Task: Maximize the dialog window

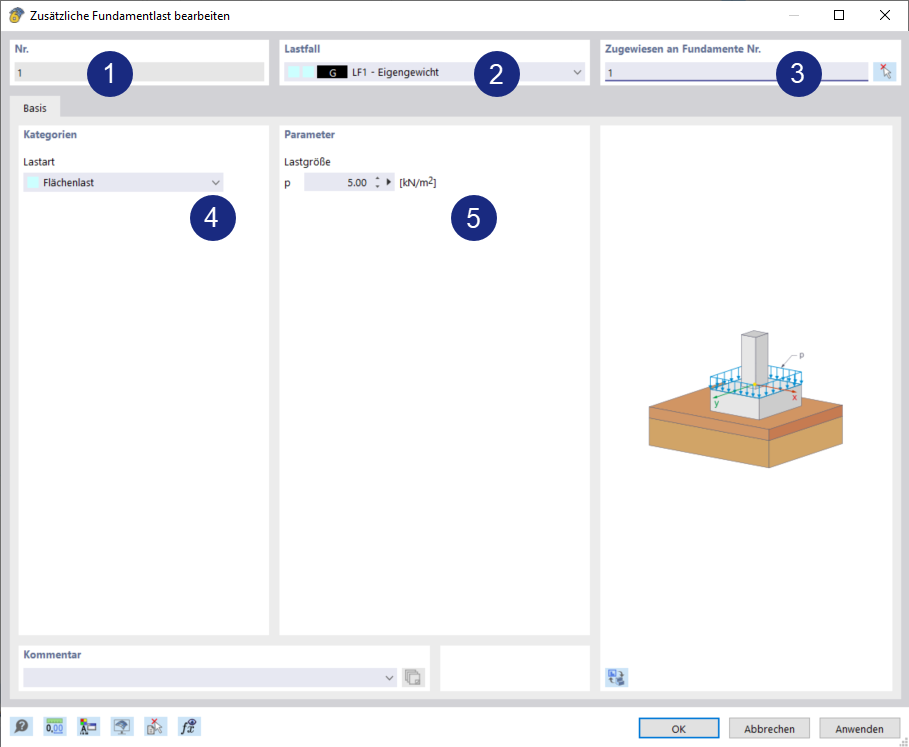Action: [839, 15]
